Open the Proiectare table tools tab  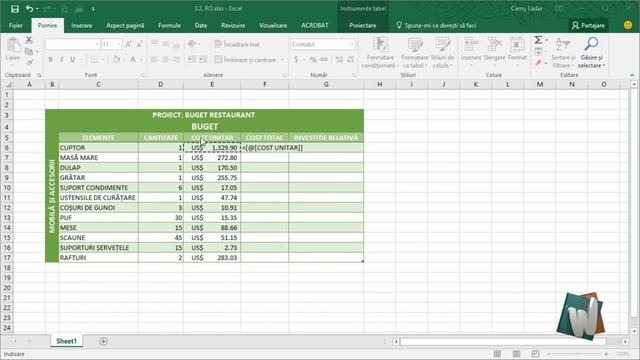(x=362, y=25)
